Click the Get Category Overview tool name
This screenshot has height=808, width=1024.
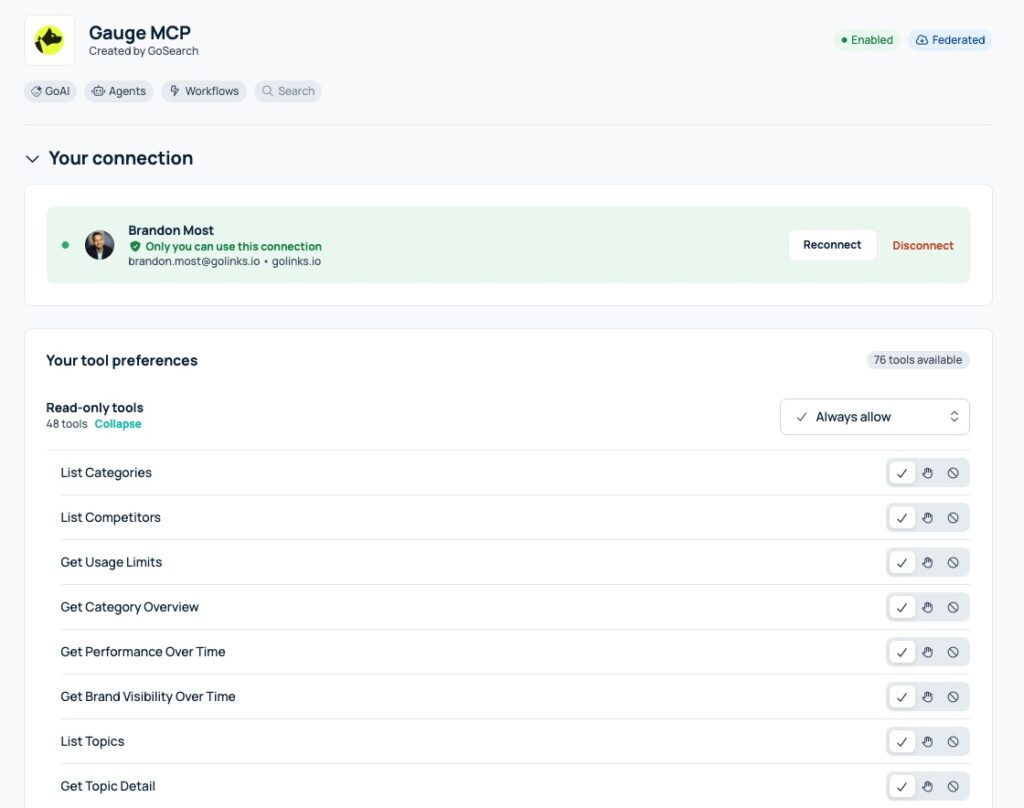(x=129, y=607)
